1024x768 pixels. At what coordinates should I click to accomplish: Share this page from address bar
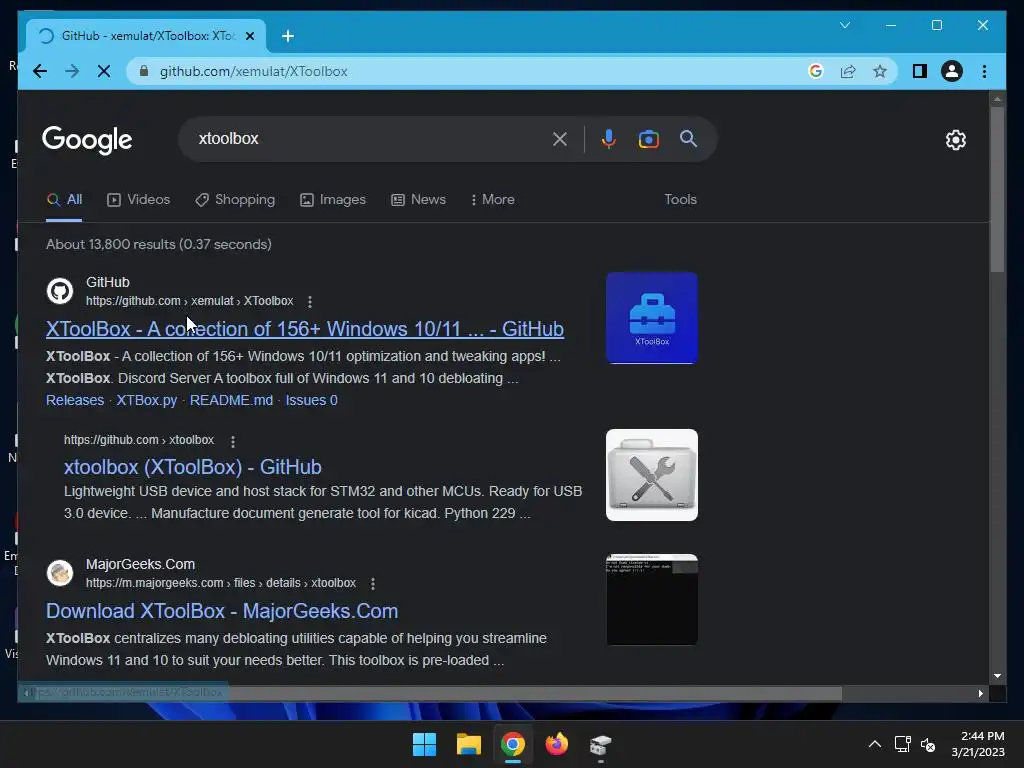848,71
